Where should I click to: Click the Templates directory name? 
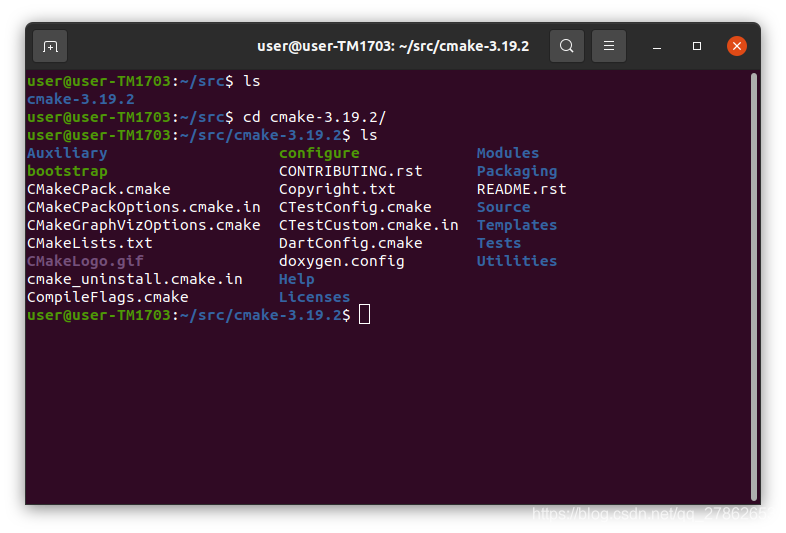click(517, 225)
